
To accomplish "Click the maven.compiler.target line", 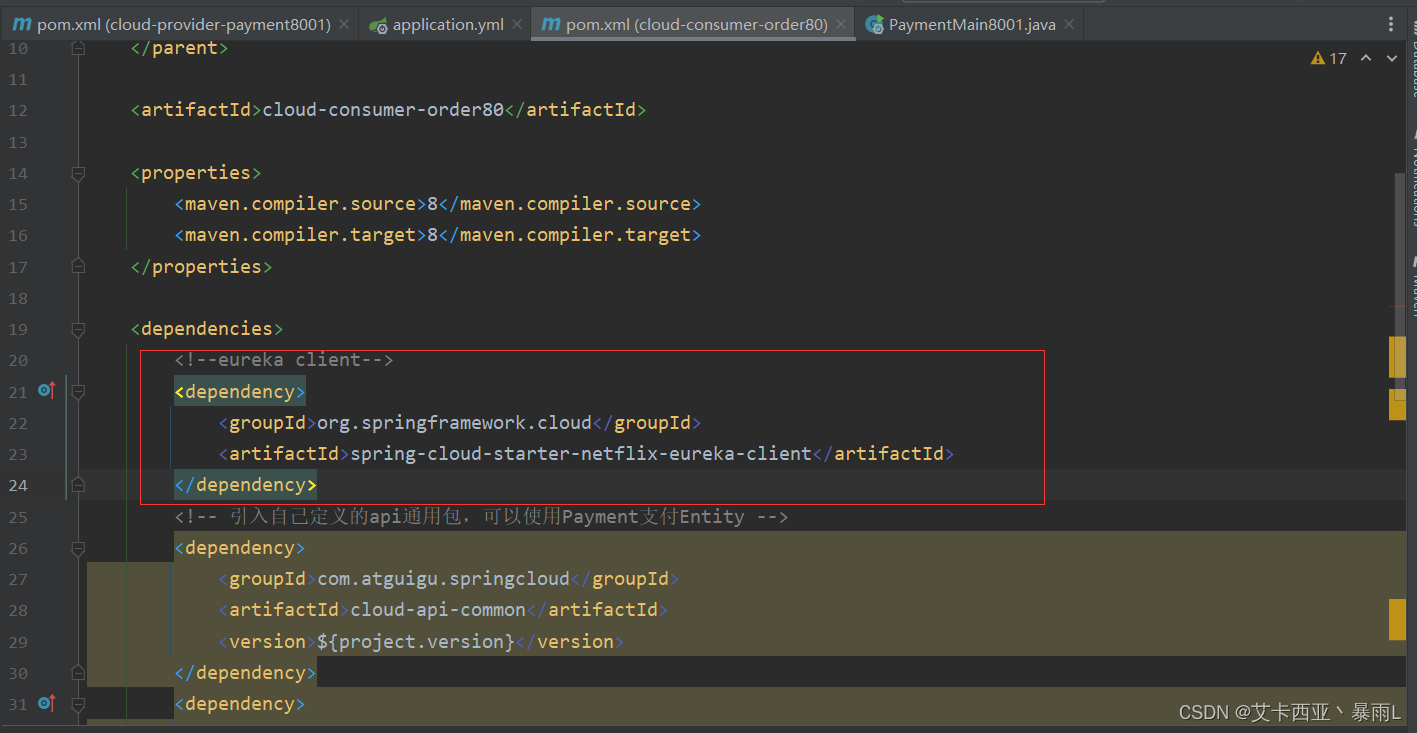I will click(x=438, y=235).
